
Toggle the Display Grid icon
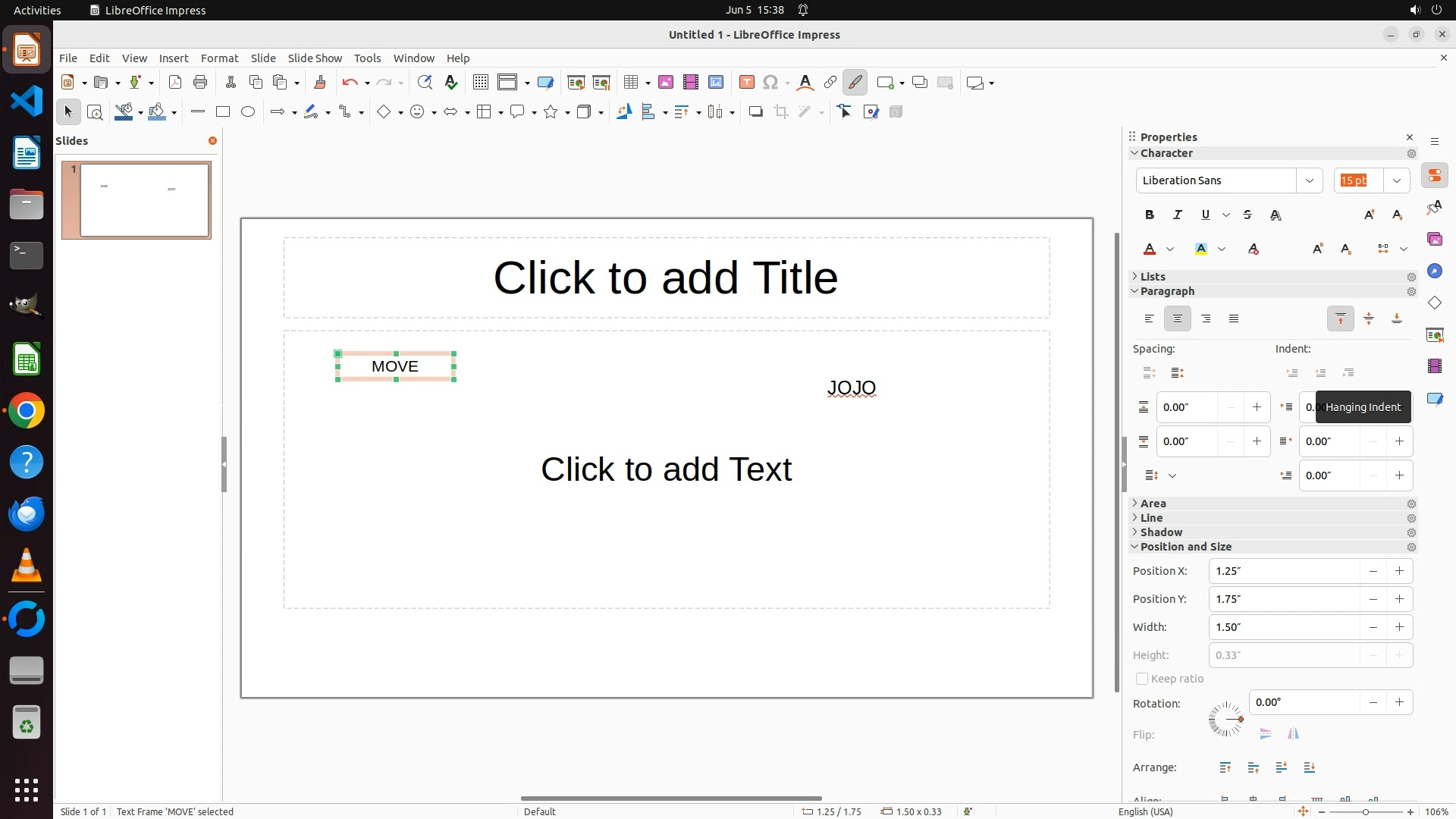pyautogui.click(x=480, y=83)
